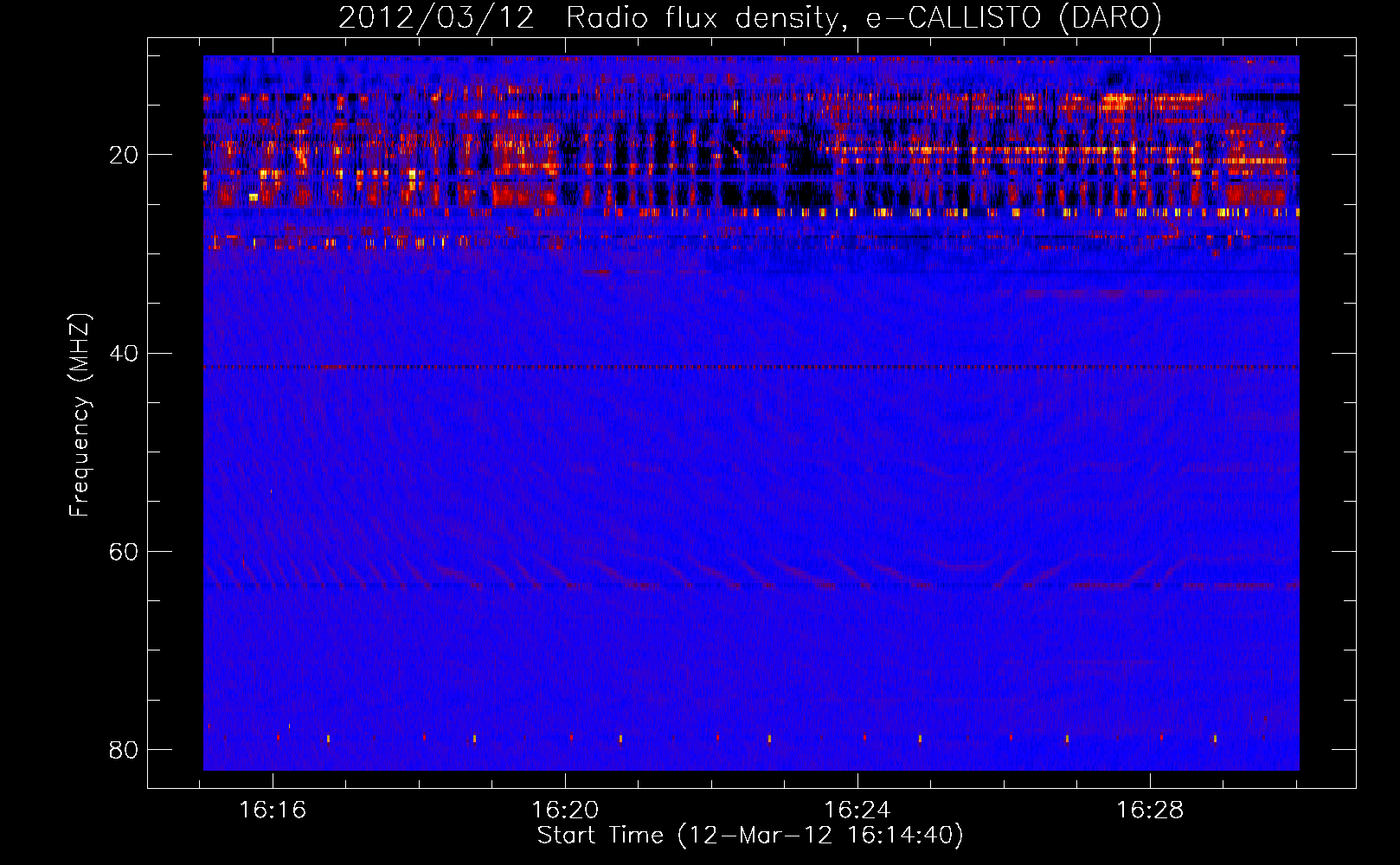Select the 'Frequency (MHZ)' y-axis label
Screen dimensions: 1400x865
coord(80,415)
